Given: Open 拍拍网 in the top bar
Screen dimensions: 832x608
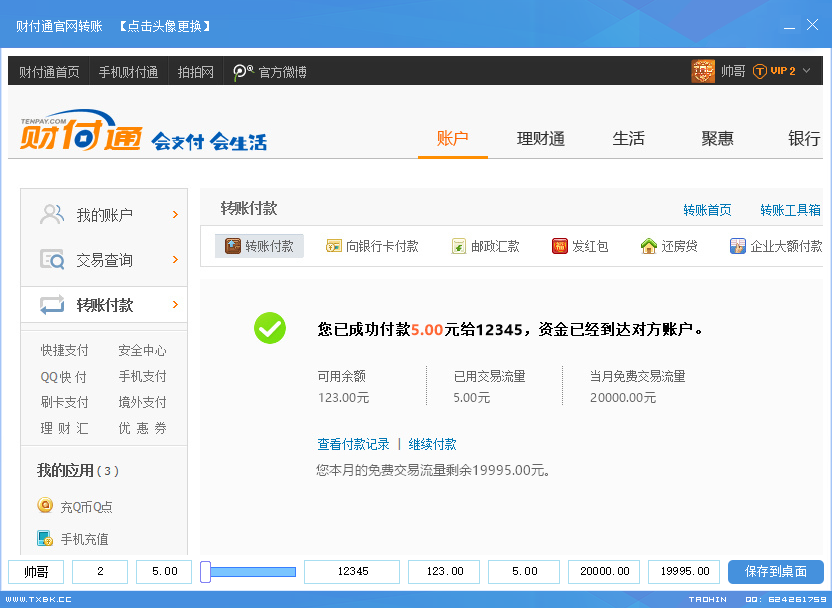Looking at the screenshot, I should pyautogui.click(x=196, y=72).
